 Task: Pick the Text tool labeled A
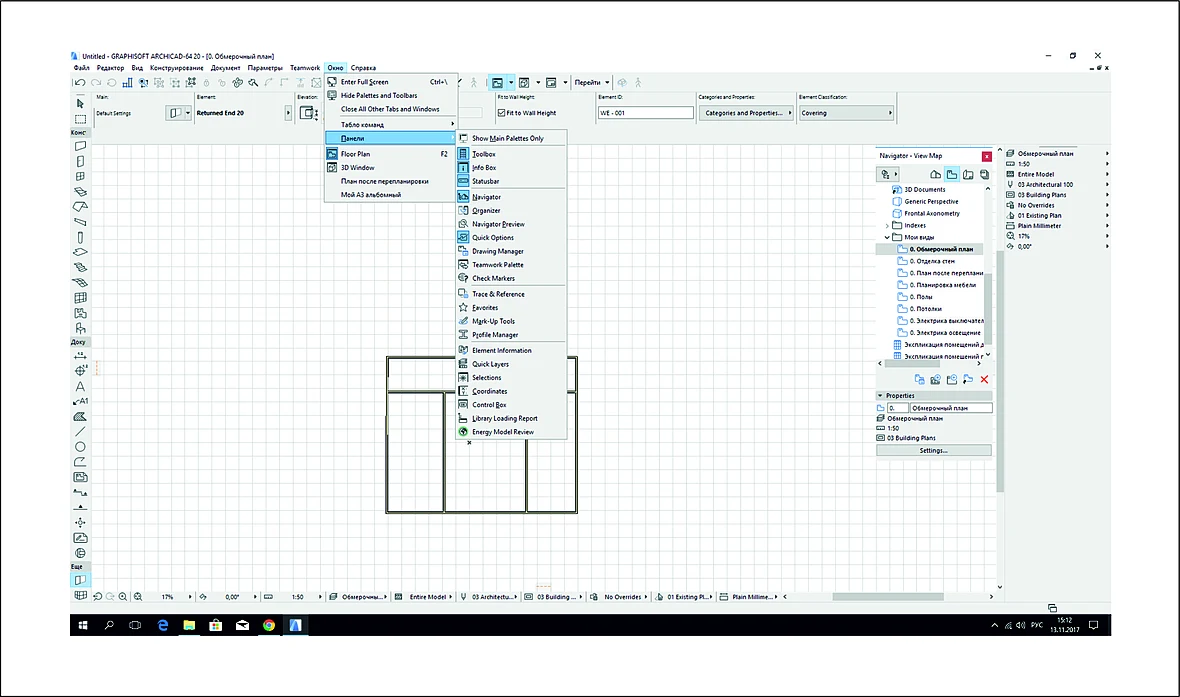[80, 386]
